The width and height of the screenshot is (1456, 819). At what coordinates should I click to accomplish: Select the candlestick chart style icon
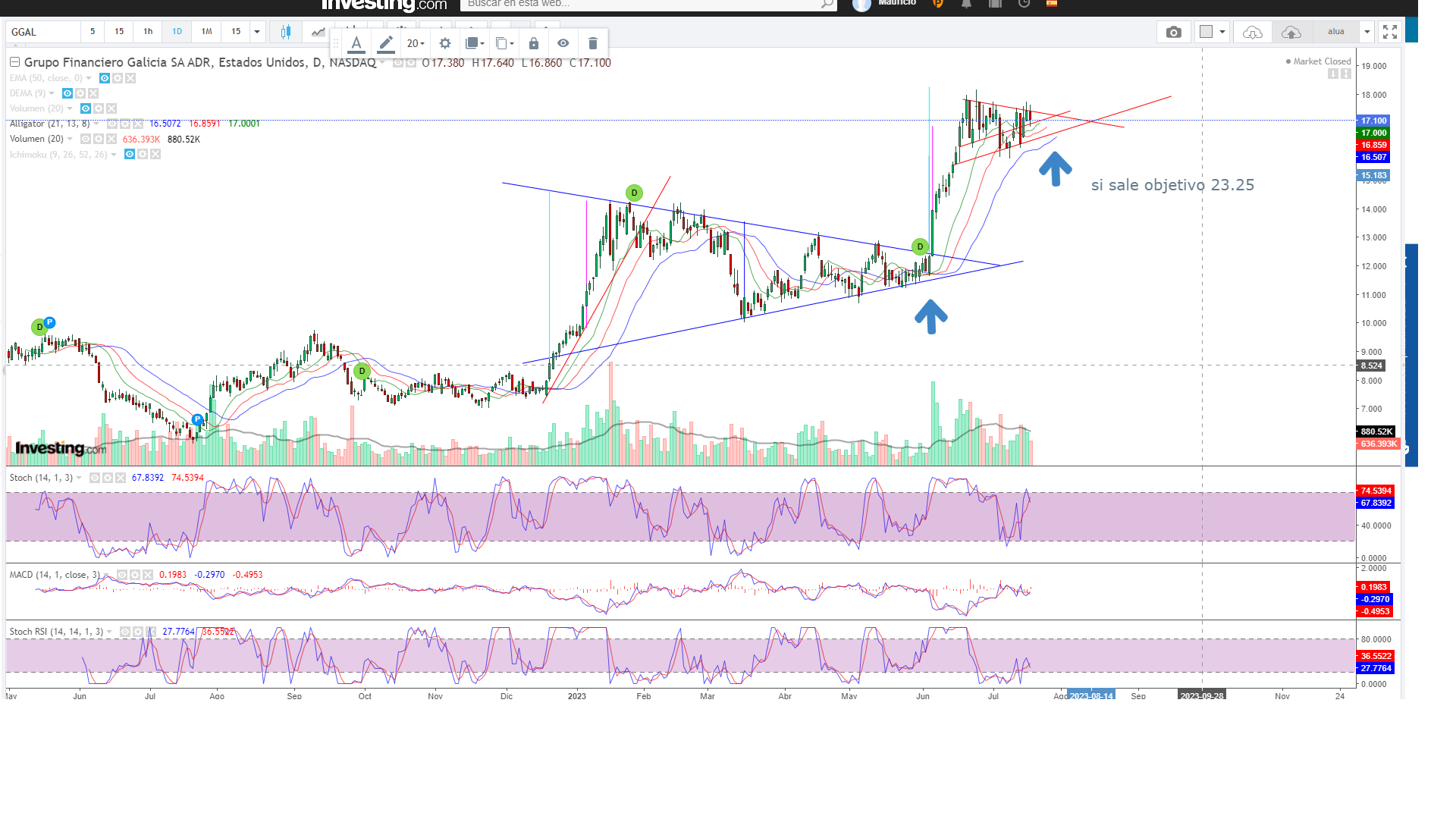(286, 32)
